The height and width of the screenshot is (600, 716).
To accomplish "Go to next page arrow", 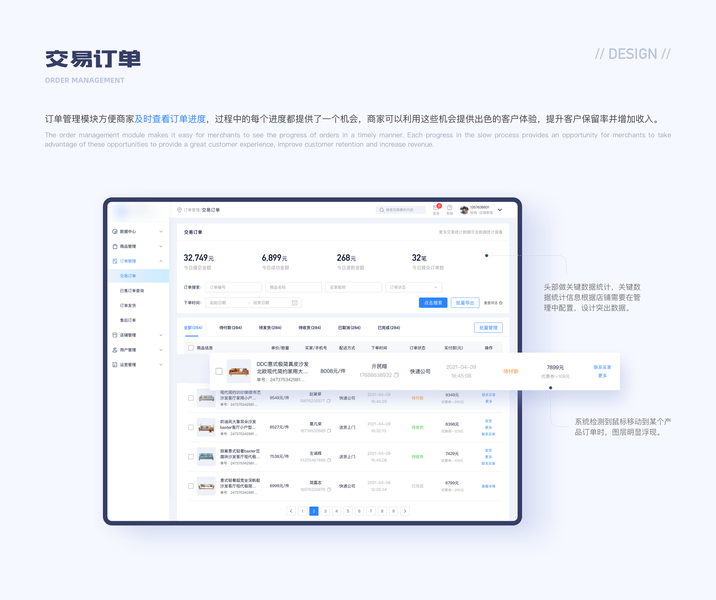I will [405, 511].
